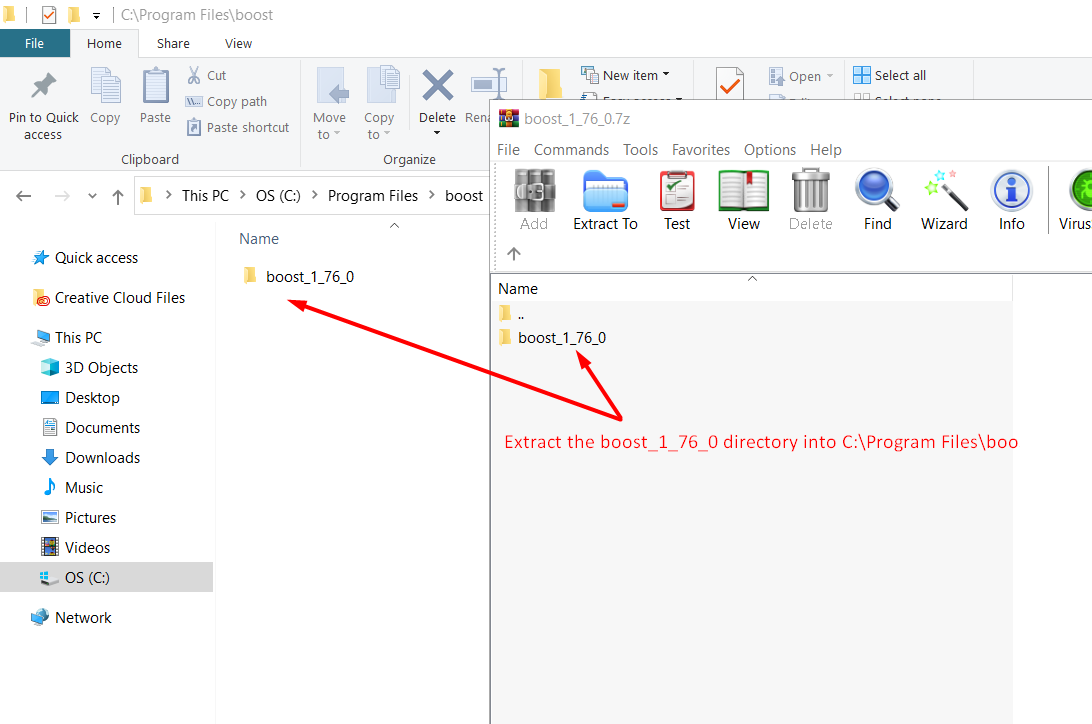This screenshot has height=724, width=1092.
Task: Click the VirusScan bug icon
Action: coord(1082,190)
